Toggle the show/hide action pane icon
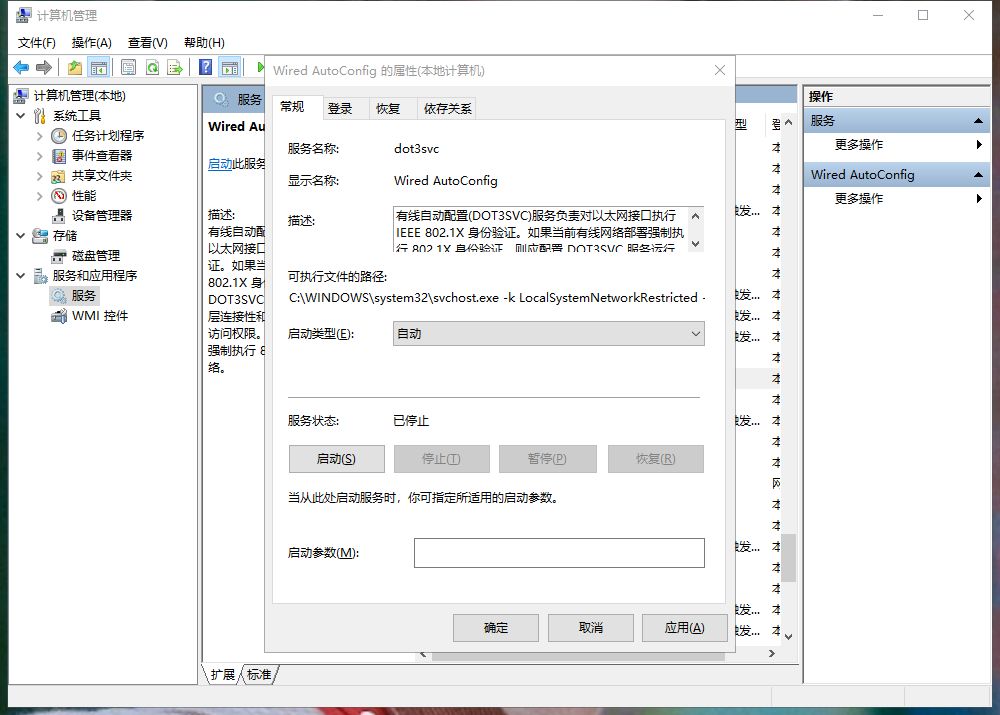This screenshot has width=1000, height=715. (x=230, y=68)
